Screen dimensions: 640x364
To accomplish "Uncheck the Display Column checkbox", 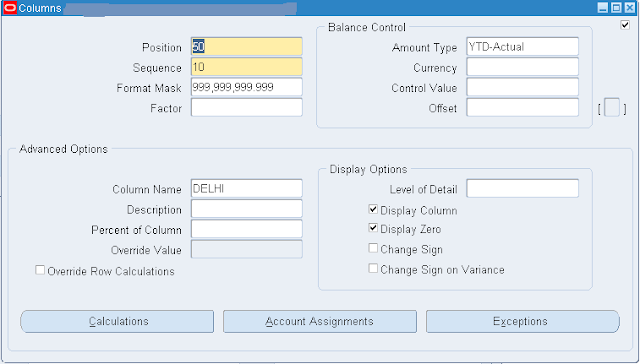I will [373, 209].
